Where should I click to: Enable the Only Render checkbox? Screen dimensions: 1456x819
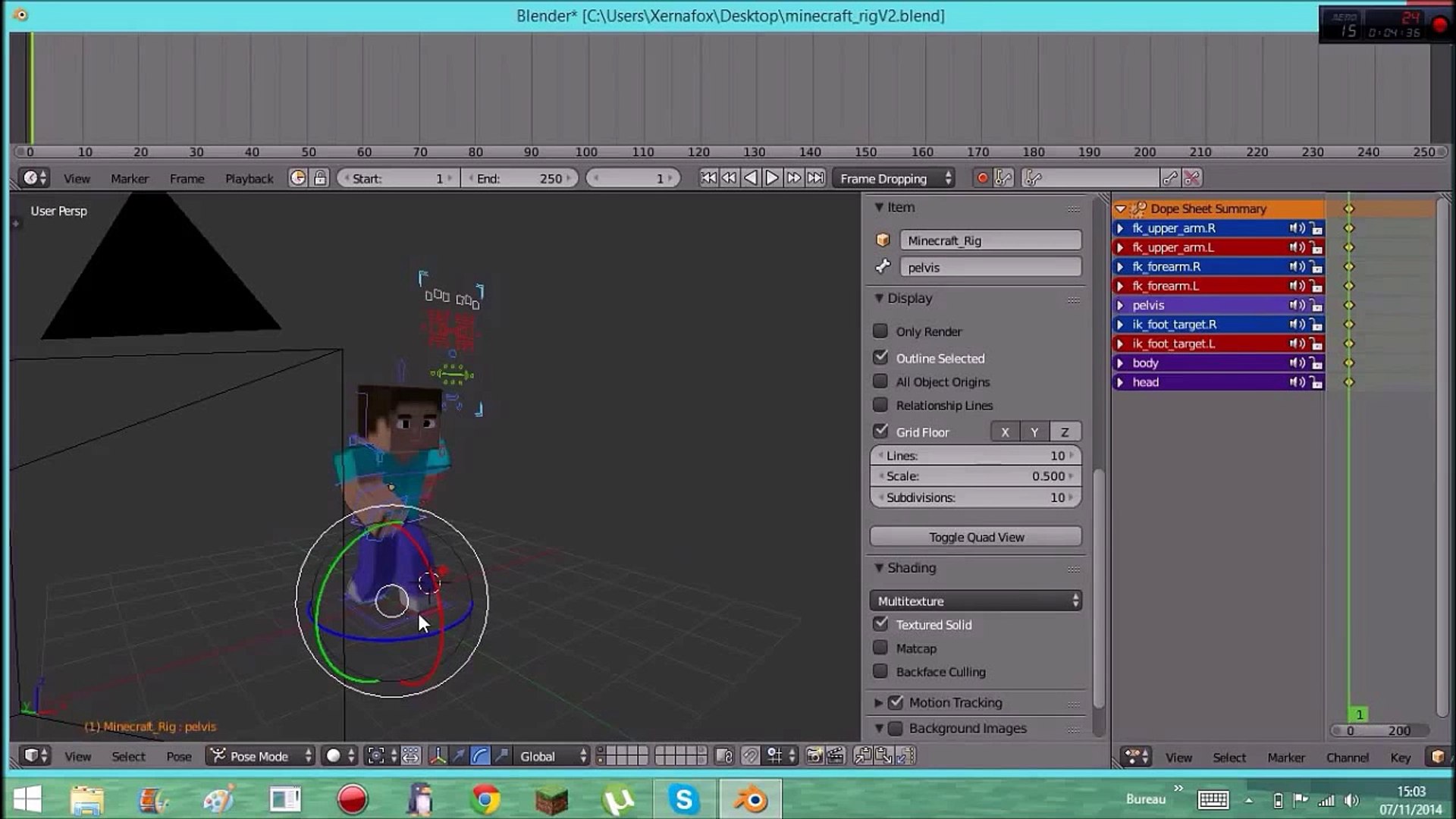[880, 331]
